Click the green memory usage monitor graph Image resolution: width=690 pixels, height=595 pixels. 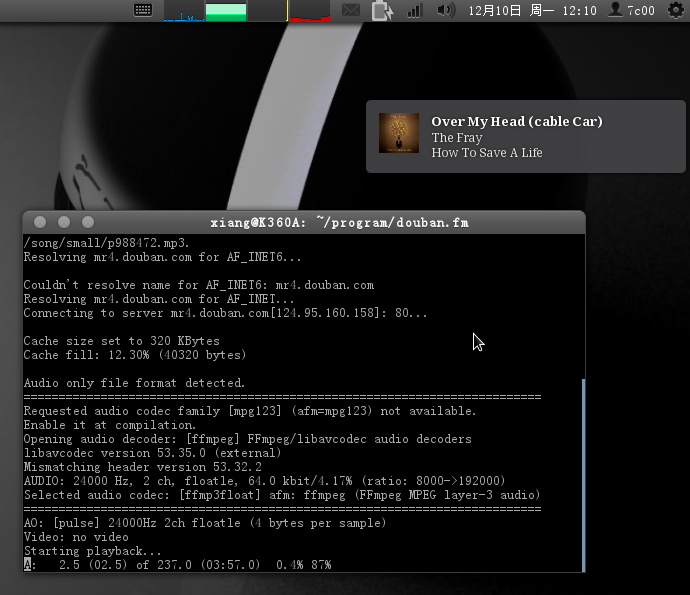pyautogui.click(x=226, y=11)
